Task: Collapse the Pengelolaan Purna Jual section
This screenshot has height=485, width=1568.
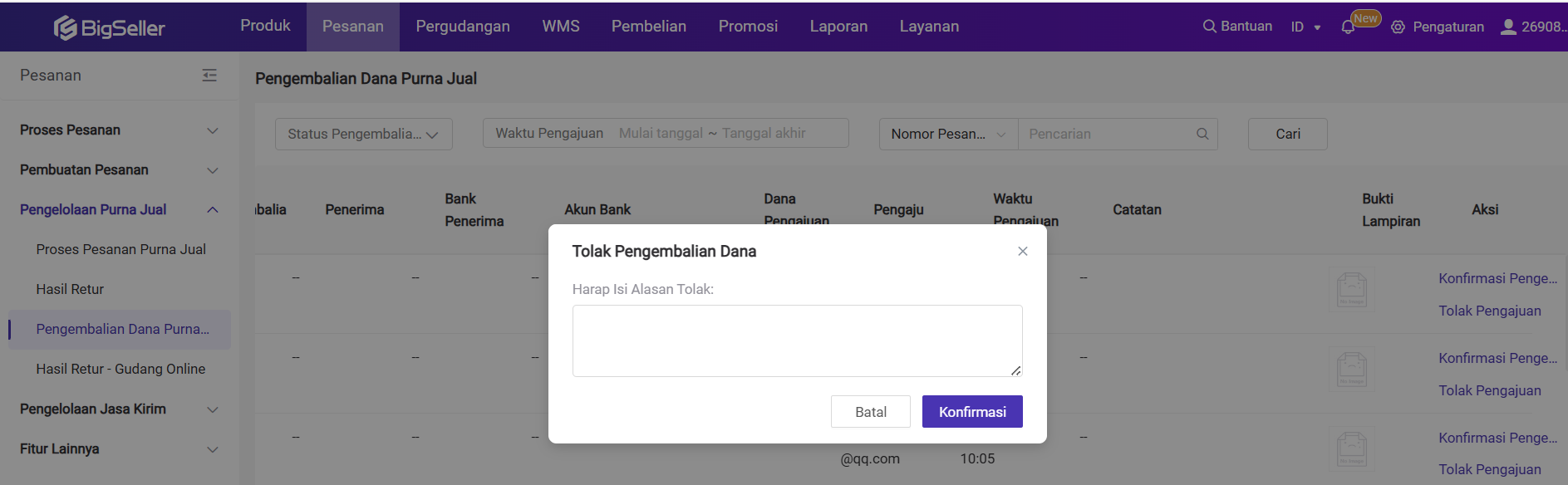Action: click(213, 210)
